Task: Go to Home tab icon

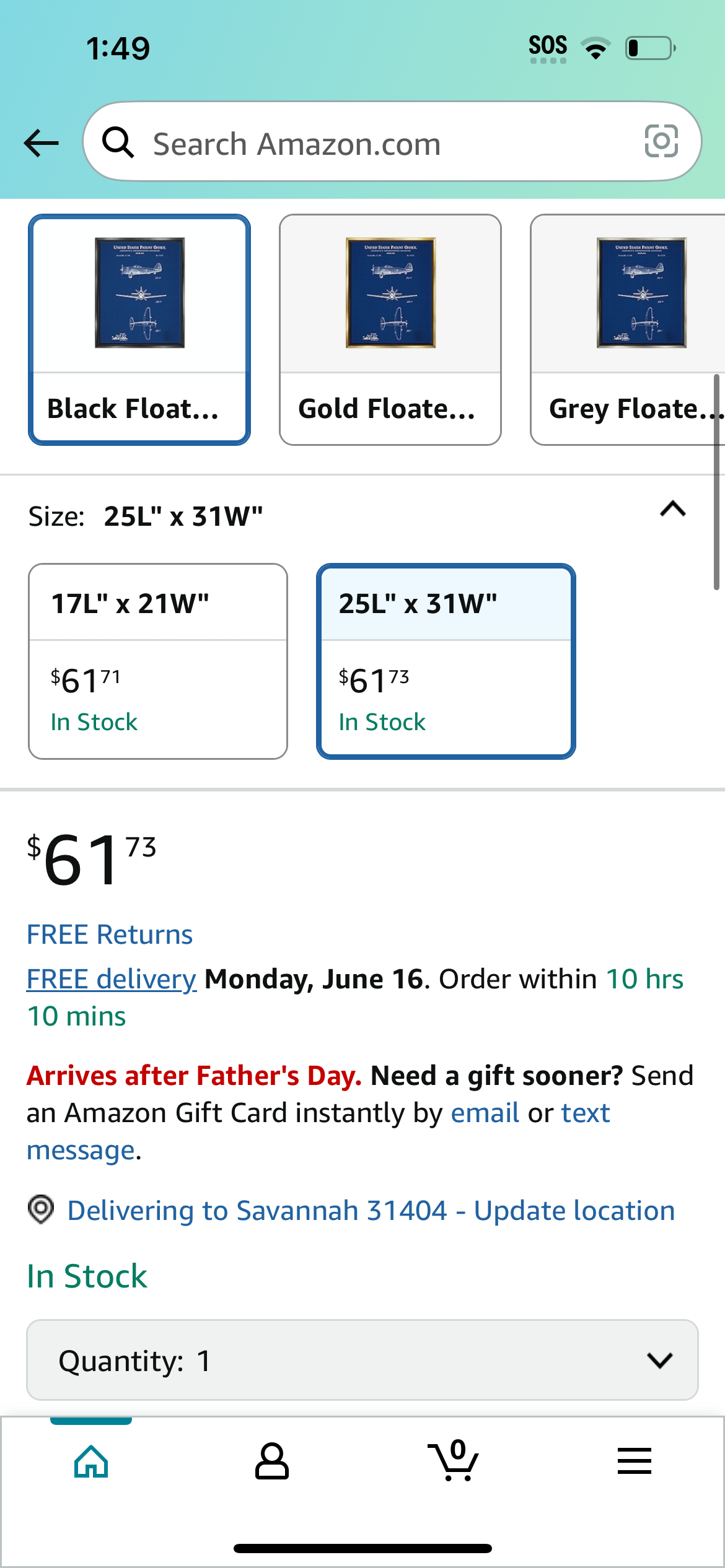Action: click(x=91, y=1461)
